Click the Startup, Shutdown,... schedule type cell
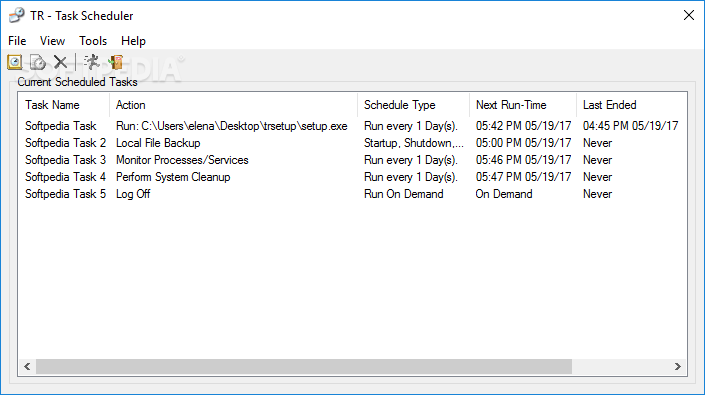Image resolution: width=705 pixels, height=395 pixels. coord(414,143)
